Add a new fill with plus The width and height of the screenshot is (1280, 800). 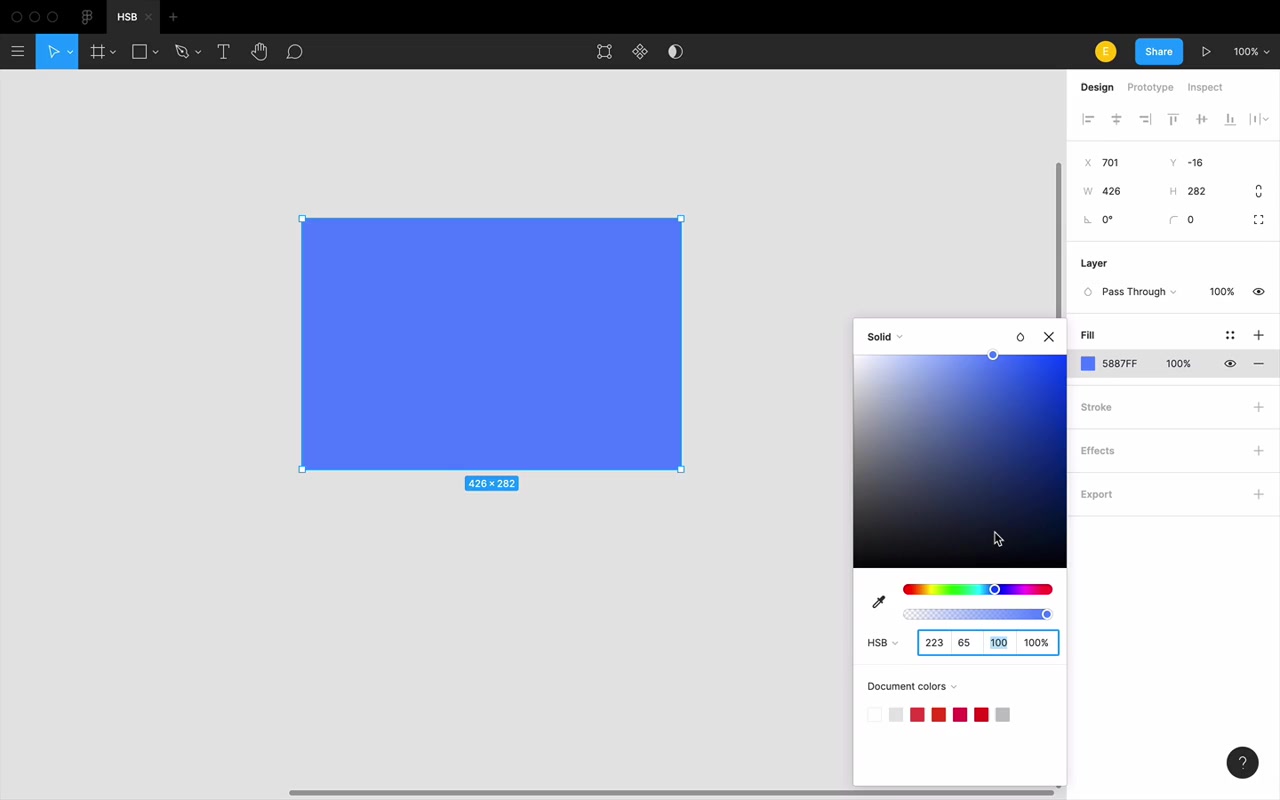click(1258, 335)
